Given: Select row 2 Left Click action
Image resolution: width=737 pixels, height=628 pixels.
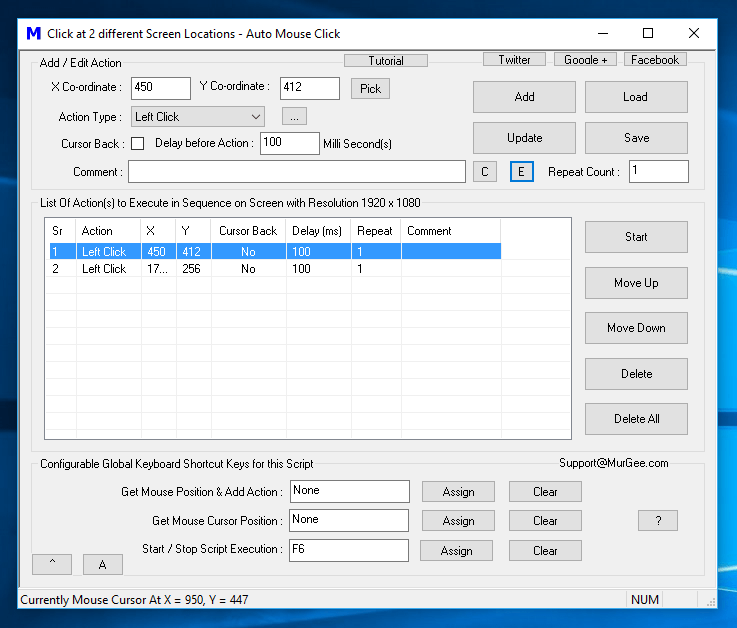Looking at the screenshot, I should click(275, 269).
